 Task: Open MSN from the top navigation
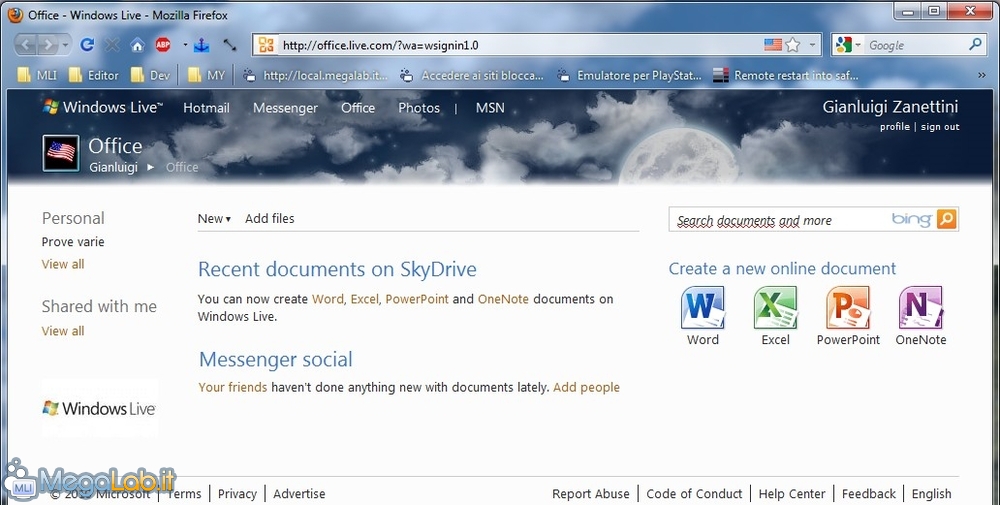[x=490, y=108]
